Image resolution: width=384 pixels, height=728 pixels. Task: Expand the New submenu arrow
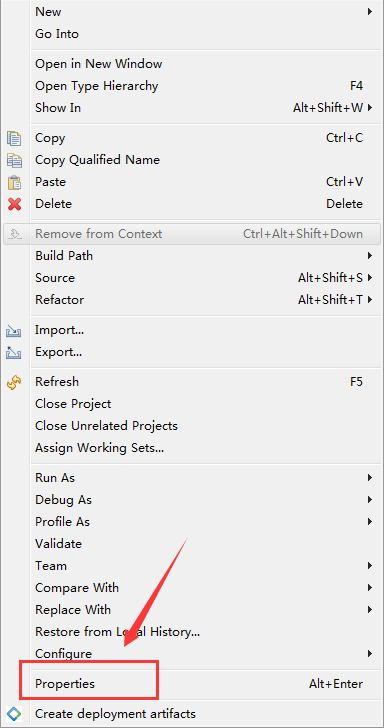(x=370, y=12)
